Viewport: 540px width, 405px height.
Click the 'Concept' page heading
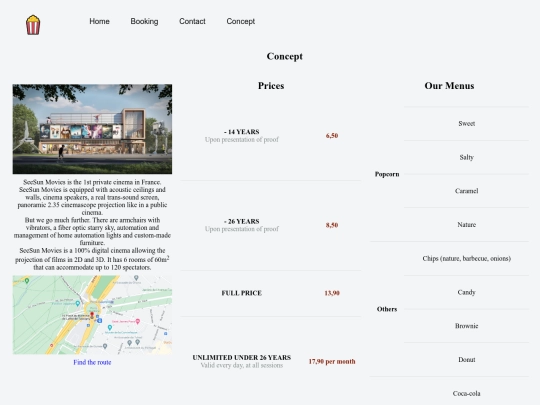[284, 56]
